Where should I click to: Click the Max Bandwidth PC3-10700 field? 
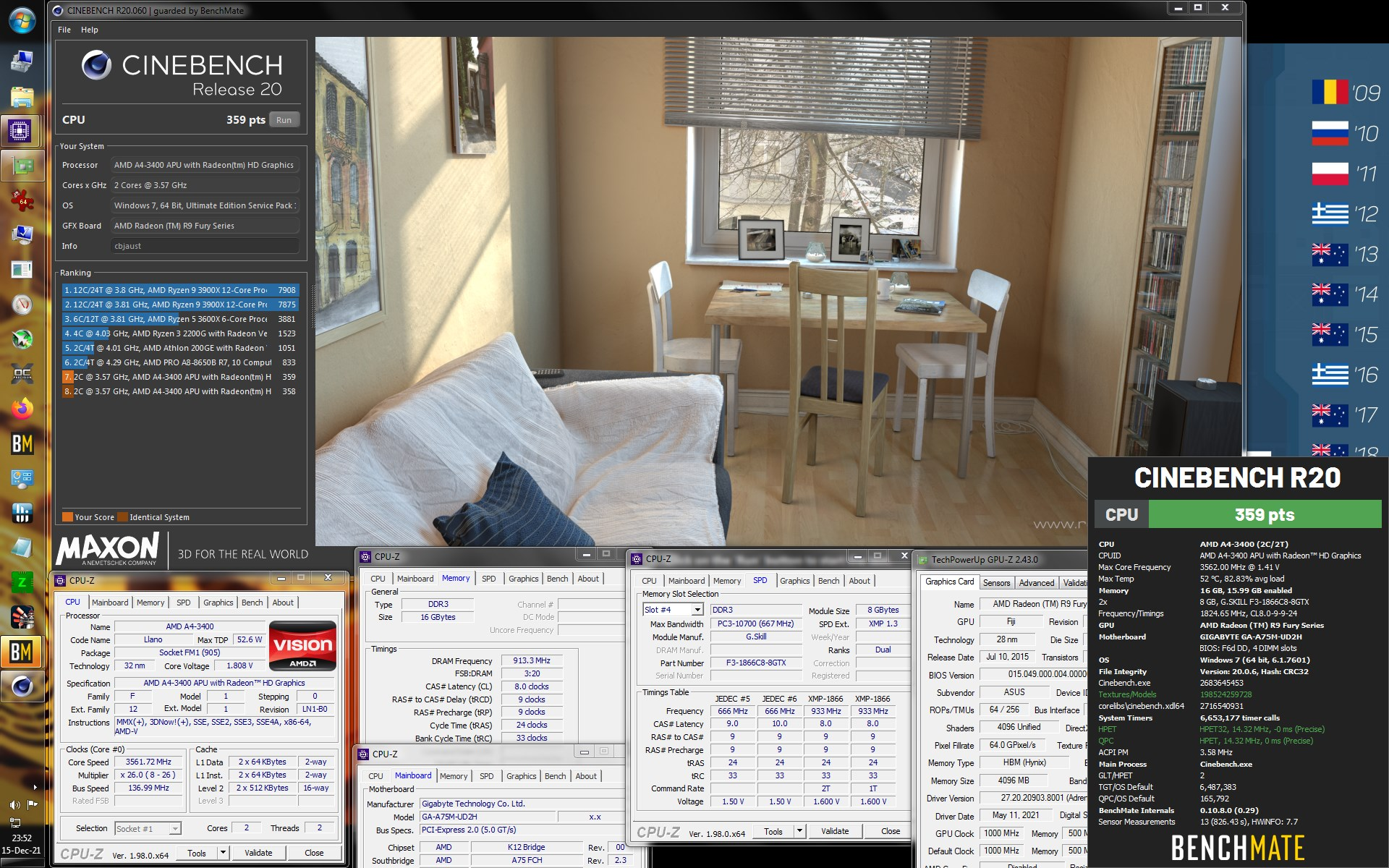pos(756,624)
